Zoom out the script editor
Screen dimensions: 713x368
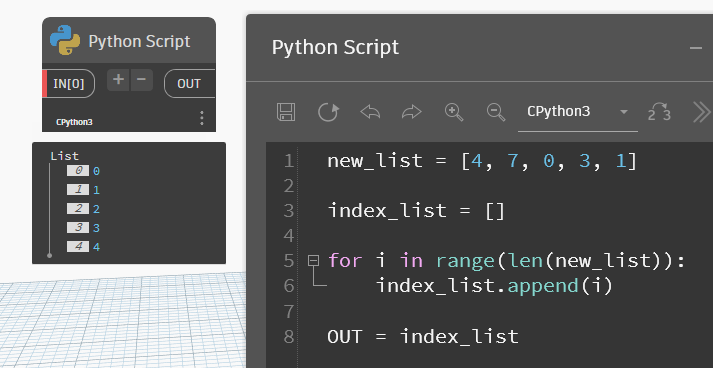pos(496,112)
